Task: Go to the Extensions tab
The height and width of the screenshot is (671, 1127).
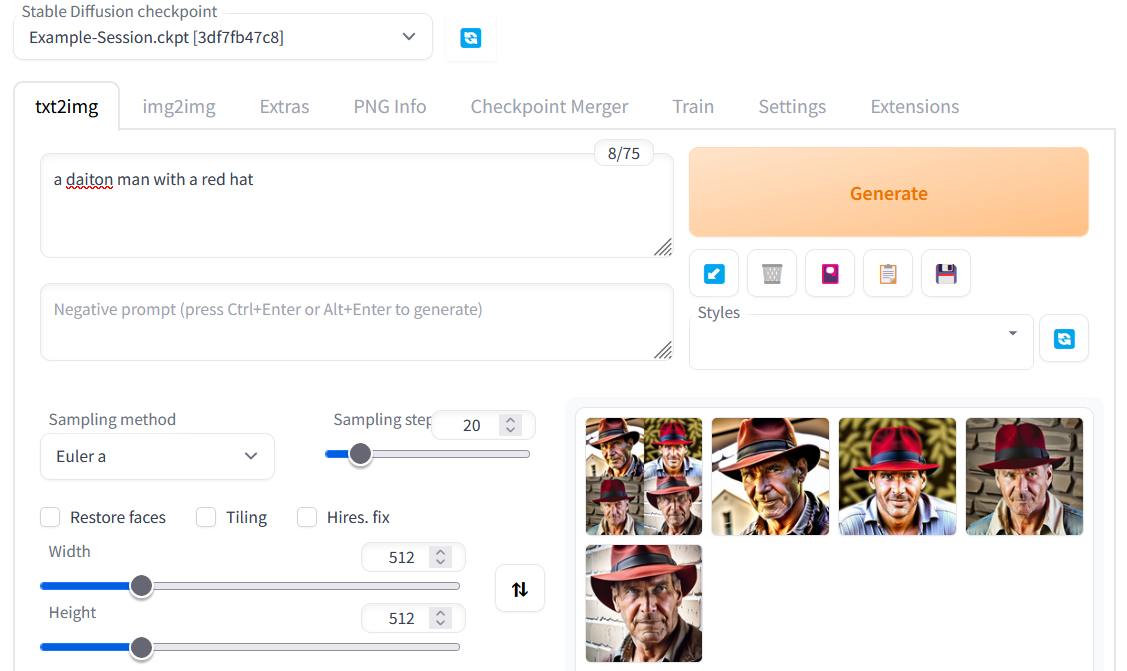Action: (x=914, y=107)
